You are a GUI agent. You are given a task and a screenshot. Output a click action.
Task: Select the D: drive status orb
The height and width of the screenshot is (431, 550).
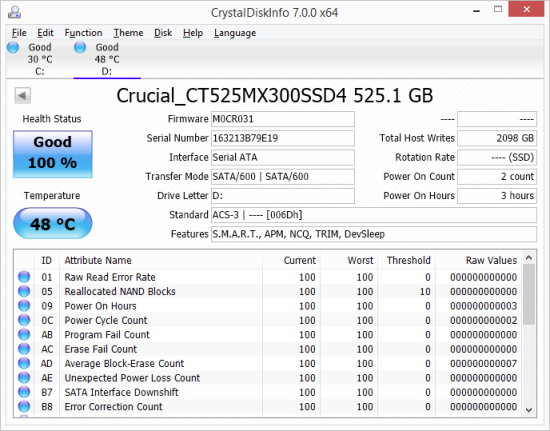pos(80,47)
